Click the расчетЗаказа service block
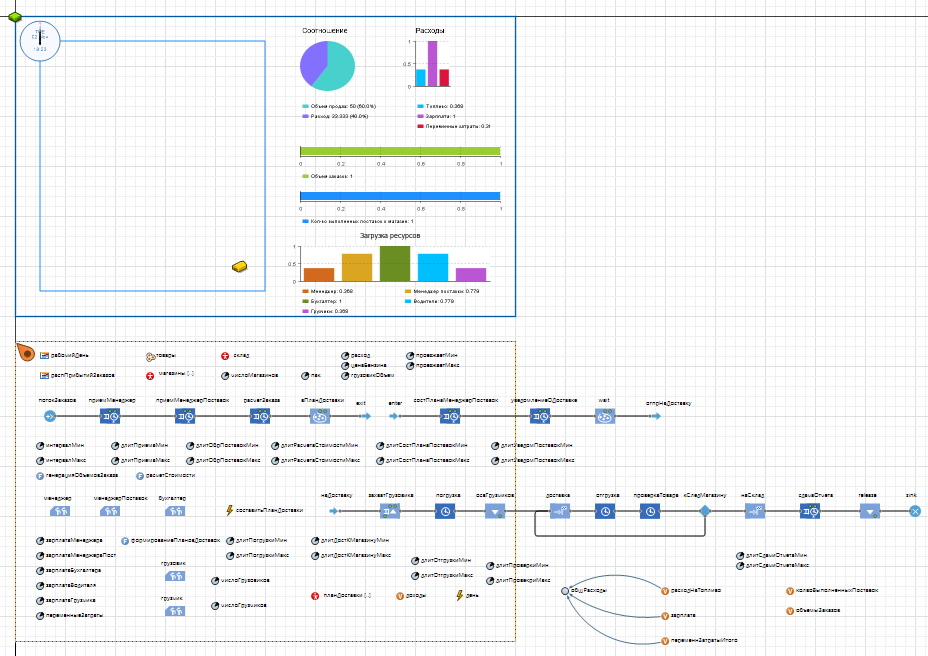This screenshot has height=656, width=928. pos(260,416)
